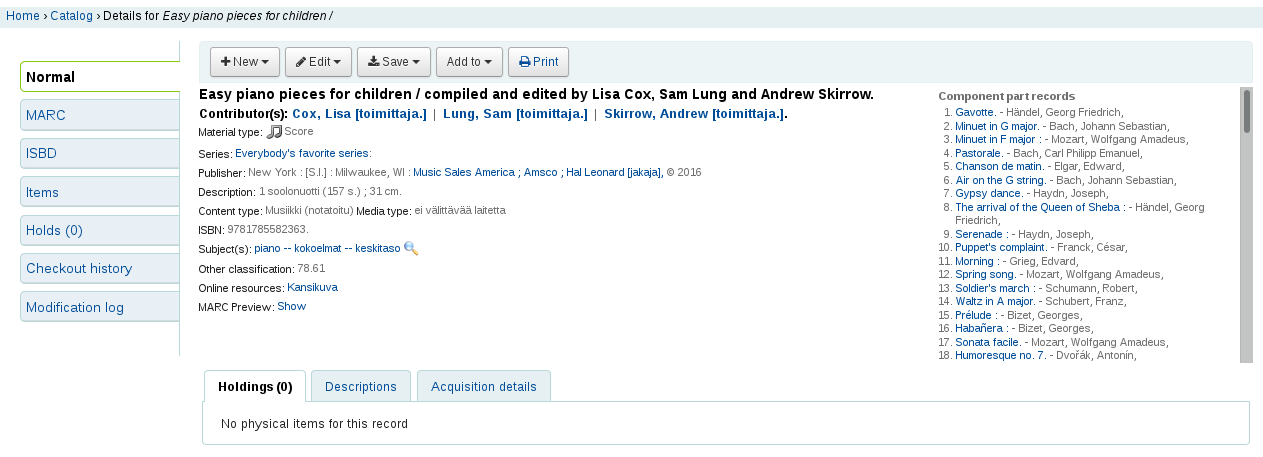Switch to the Descriptions tab
1263x457 pixels.
[361, 387]
